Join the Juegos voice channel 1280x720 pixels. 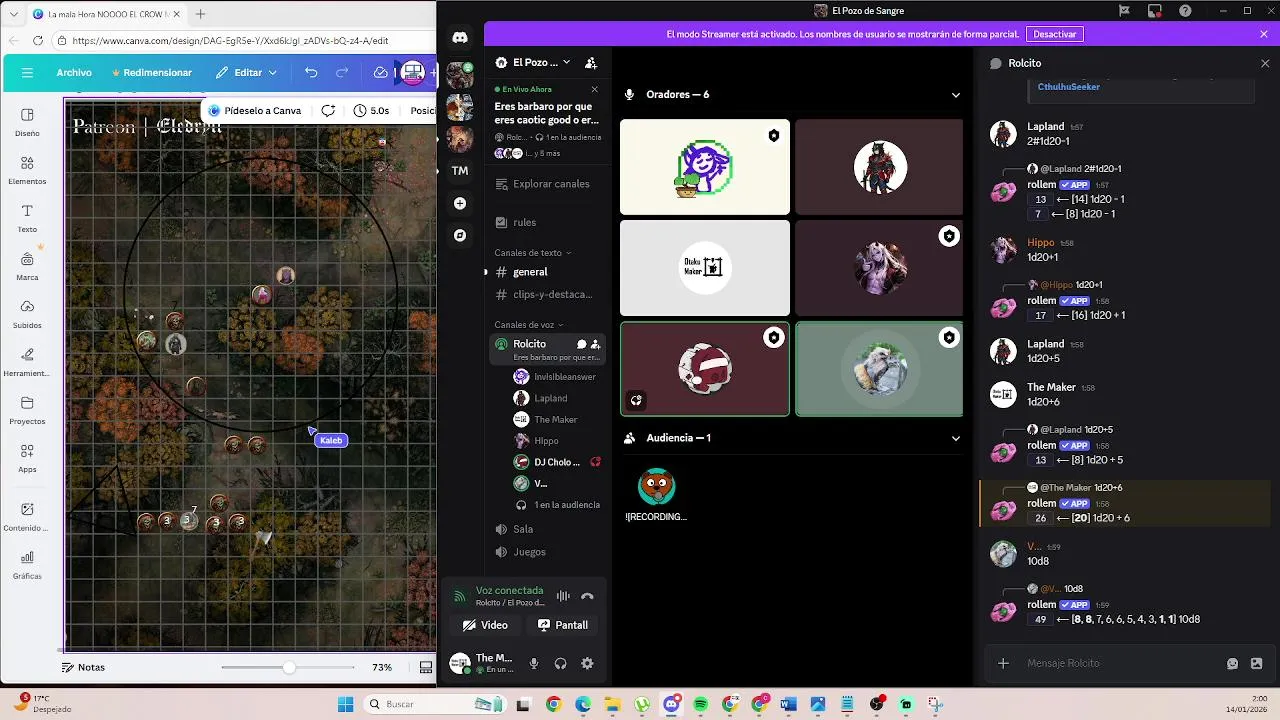pos(548,552)
